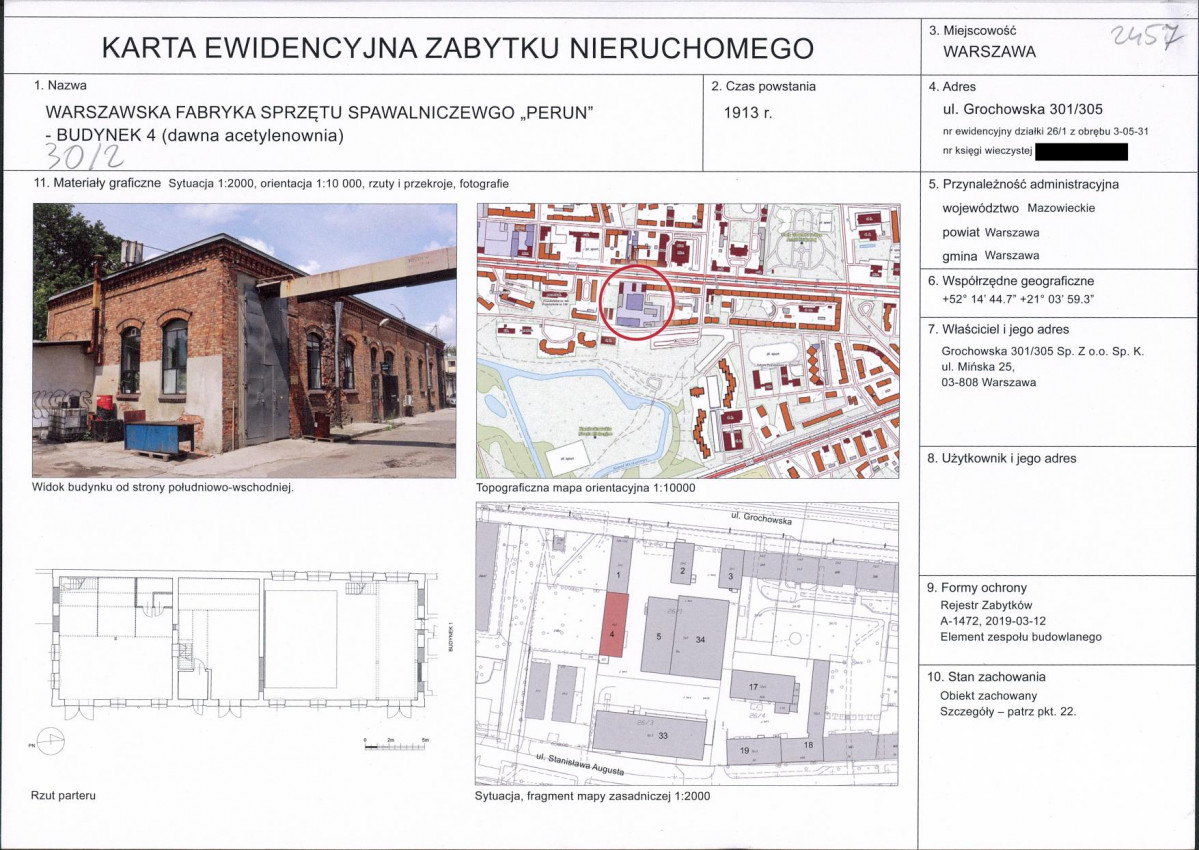The width and height of the screenshot is (1199, 850).
Task: Click building number 18 on the site map
Action: click(808, 745)
